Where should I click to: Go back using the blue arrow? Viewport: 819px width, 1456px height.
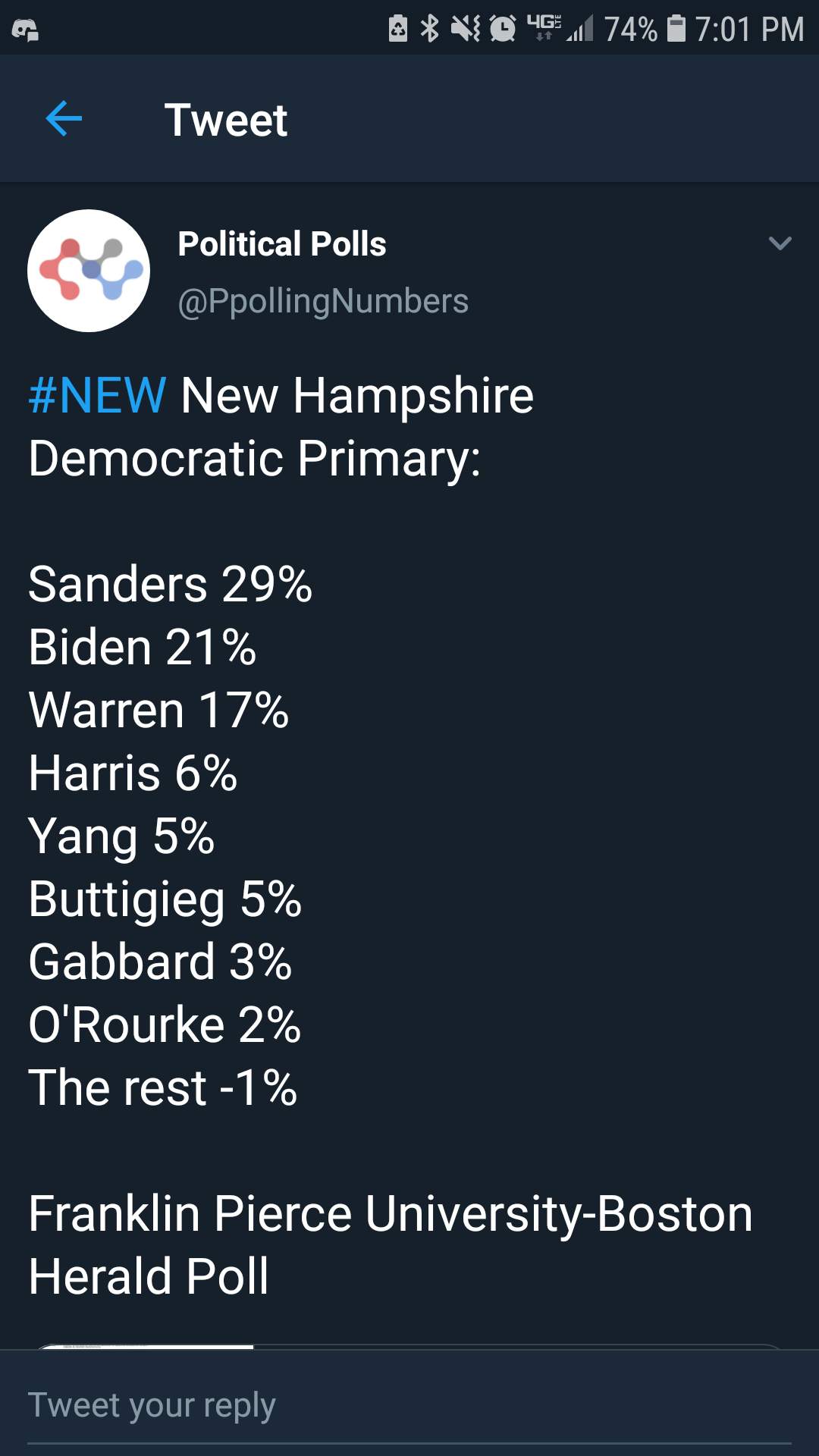64,119
